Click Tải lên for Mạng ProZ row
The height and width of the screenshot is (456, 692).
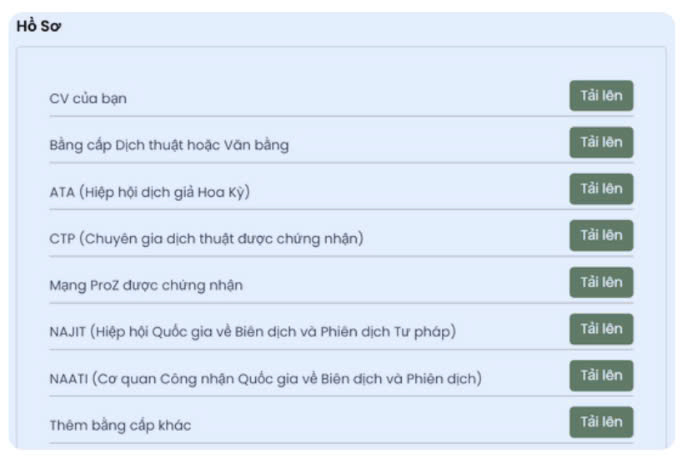pos(601,283)
